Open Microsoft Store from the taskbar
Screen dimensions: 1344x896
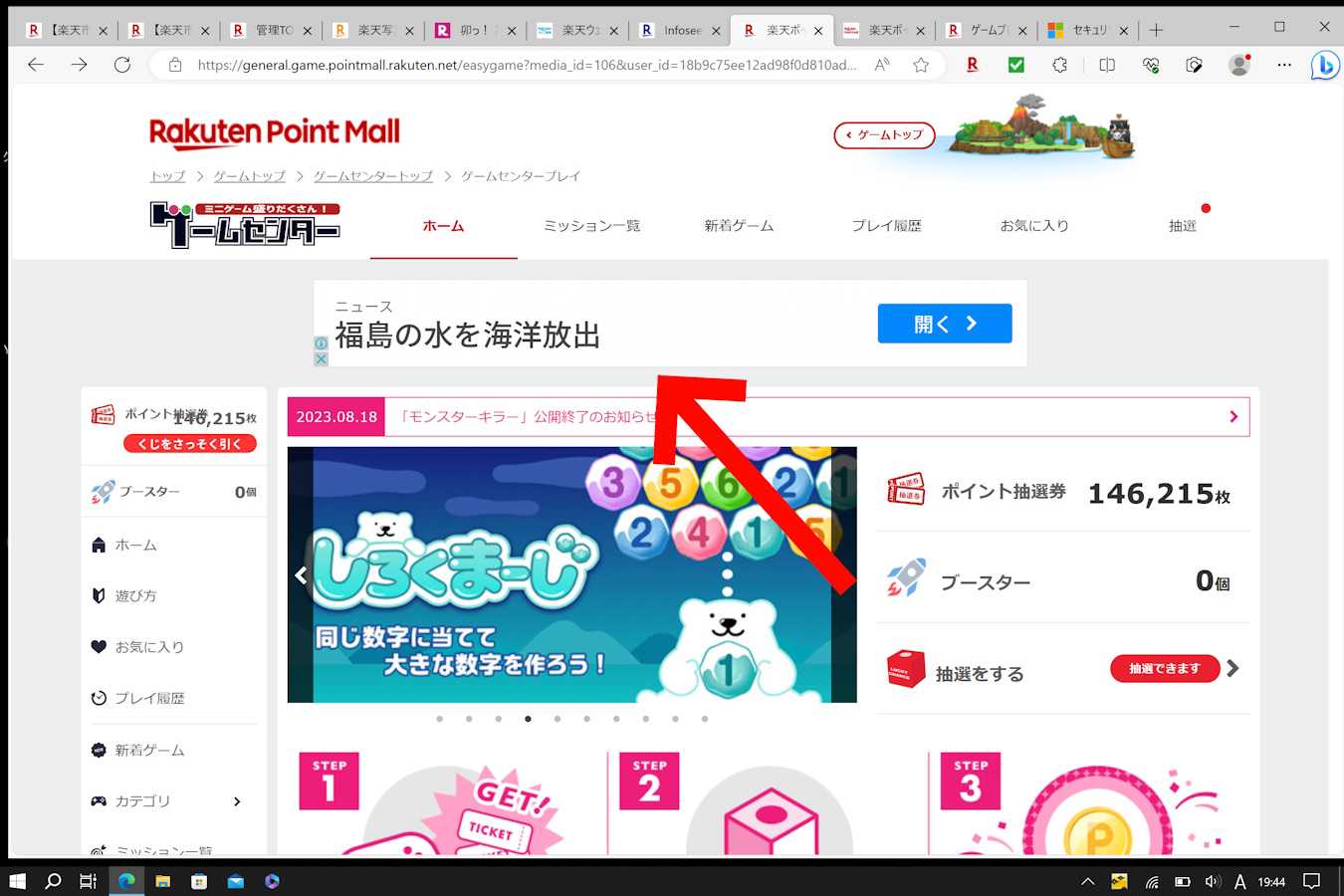coord(199,881)
